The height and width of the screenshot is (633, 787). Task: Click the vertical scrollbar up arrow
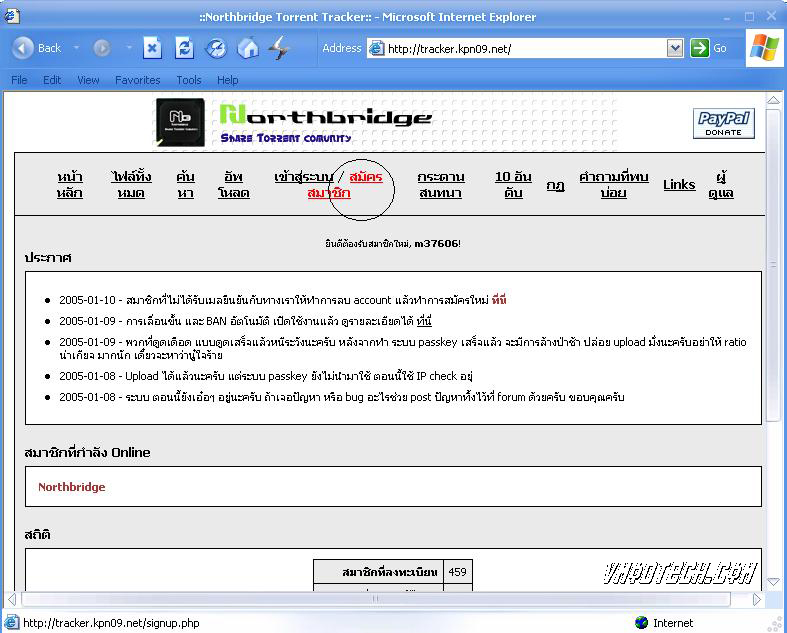tap(773, 100)
